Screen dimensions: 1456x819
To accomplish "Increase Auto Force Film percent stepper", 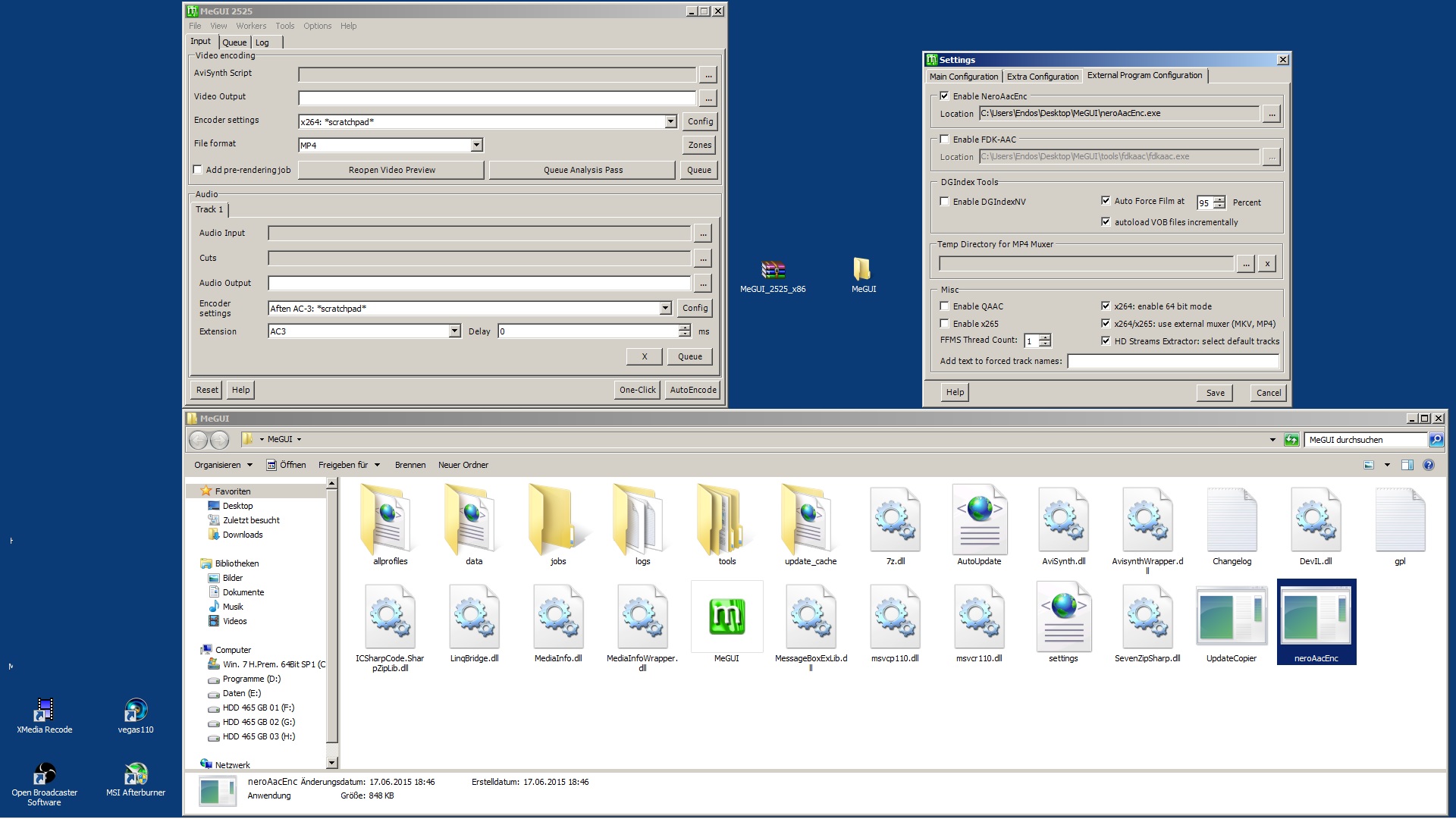I will 1219,199.
